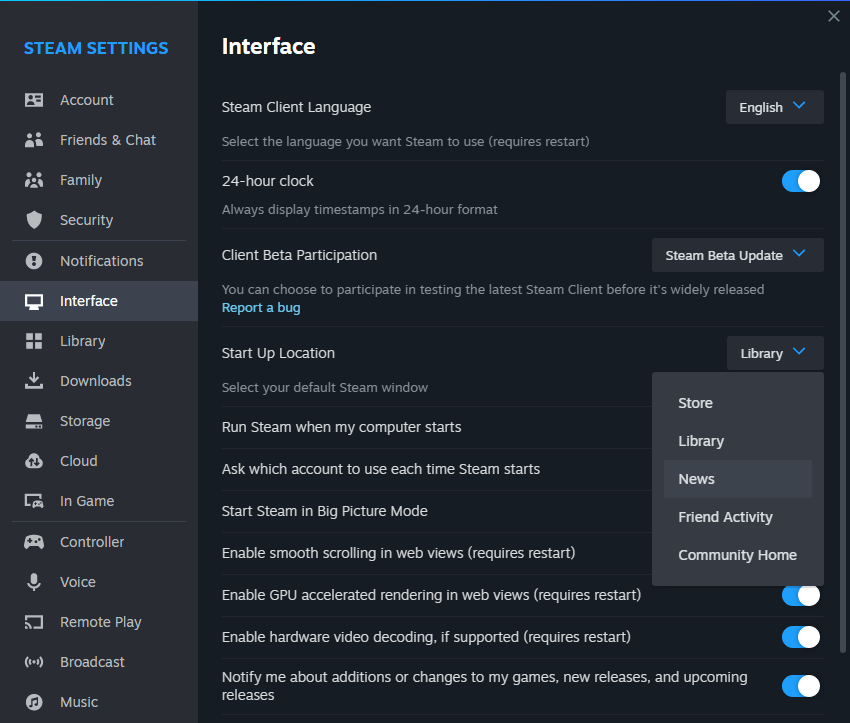Collapse the Start Up Location dropdown
The width and height of the screenshot is (850, 723).
click(x=774, y=353)
